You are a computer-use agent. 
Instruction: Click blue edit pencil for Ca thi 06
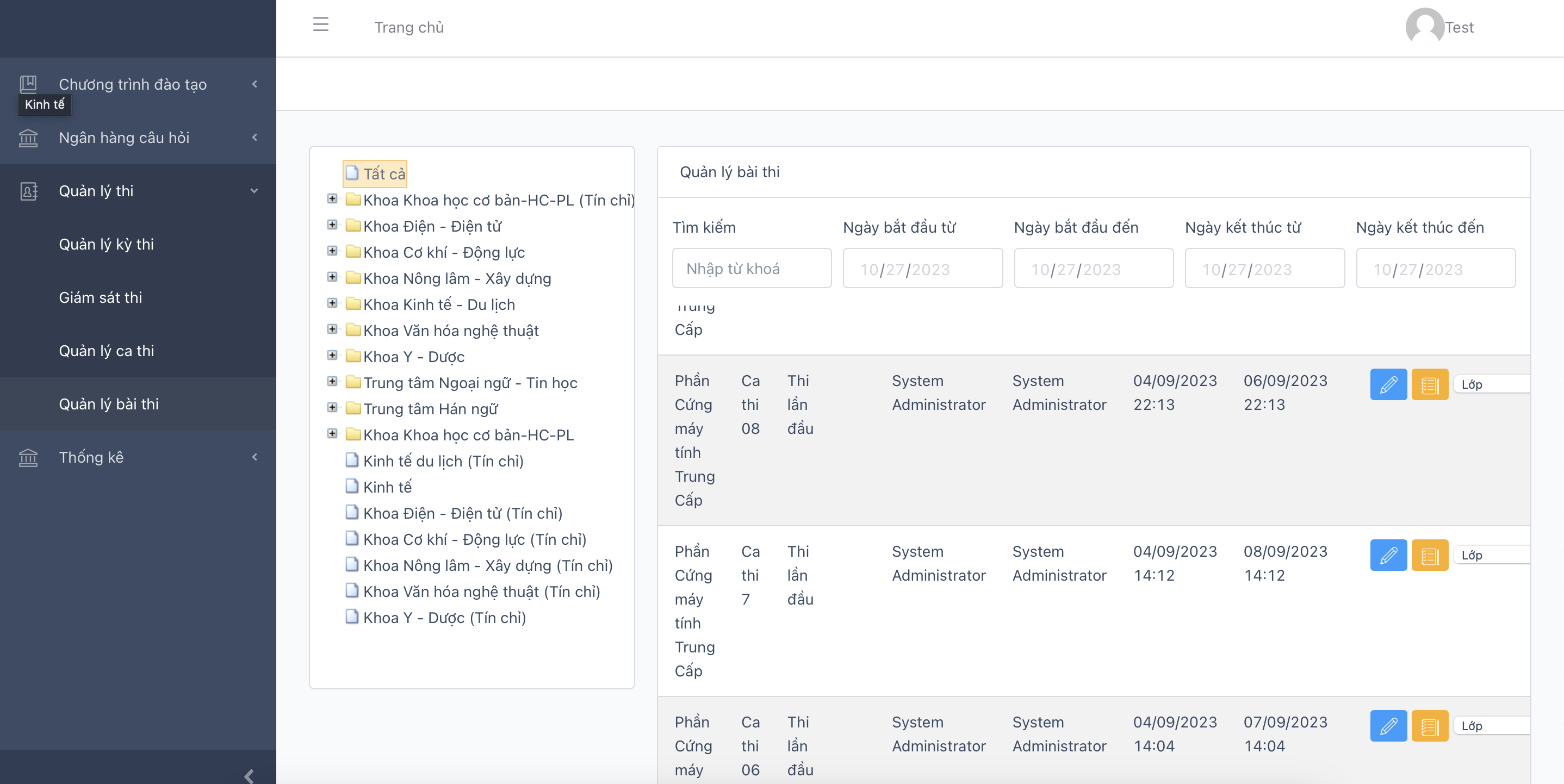[1388, 726]
